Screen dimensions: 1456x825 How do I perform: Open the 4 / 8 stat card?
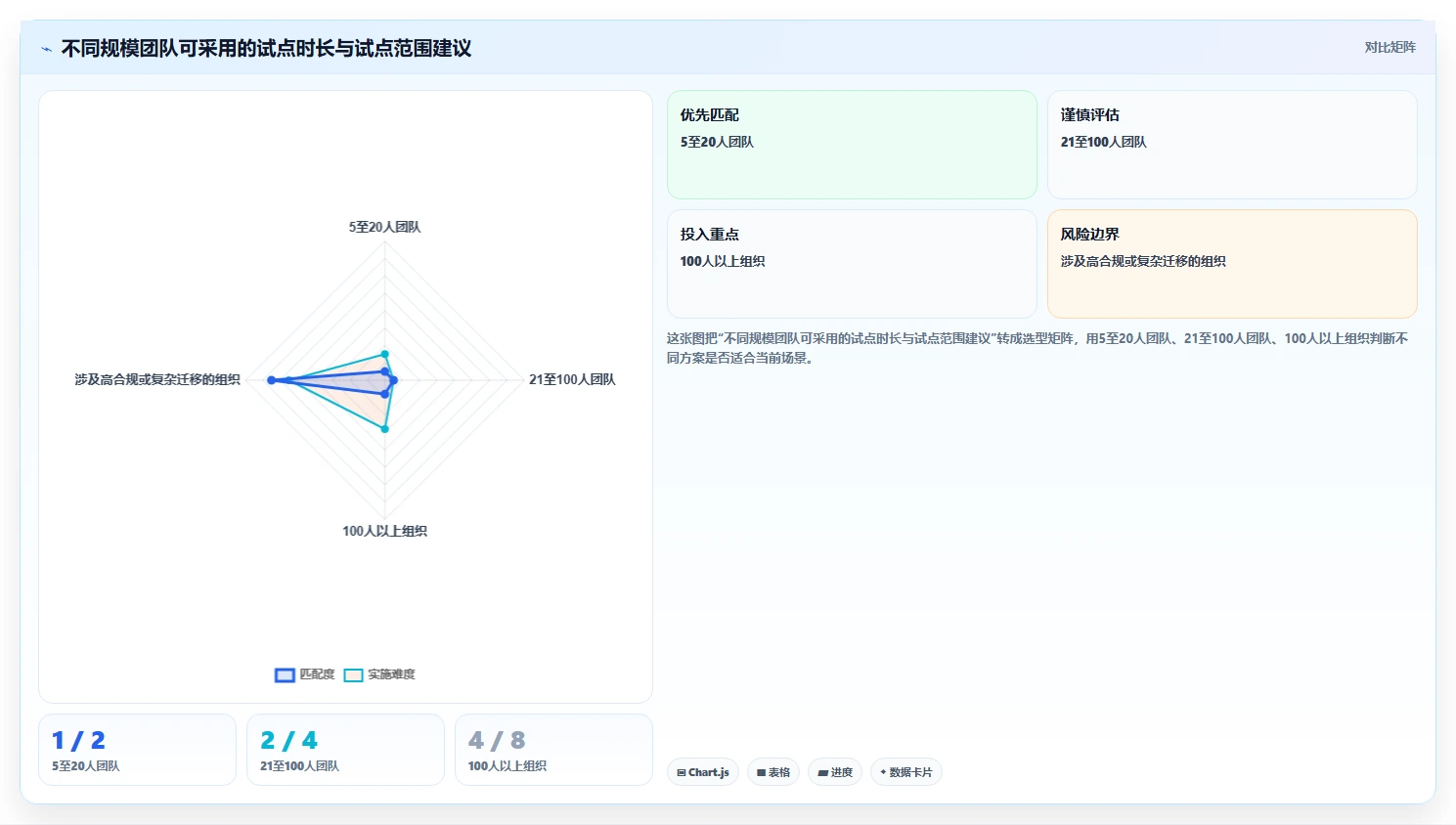click(553, 750)
